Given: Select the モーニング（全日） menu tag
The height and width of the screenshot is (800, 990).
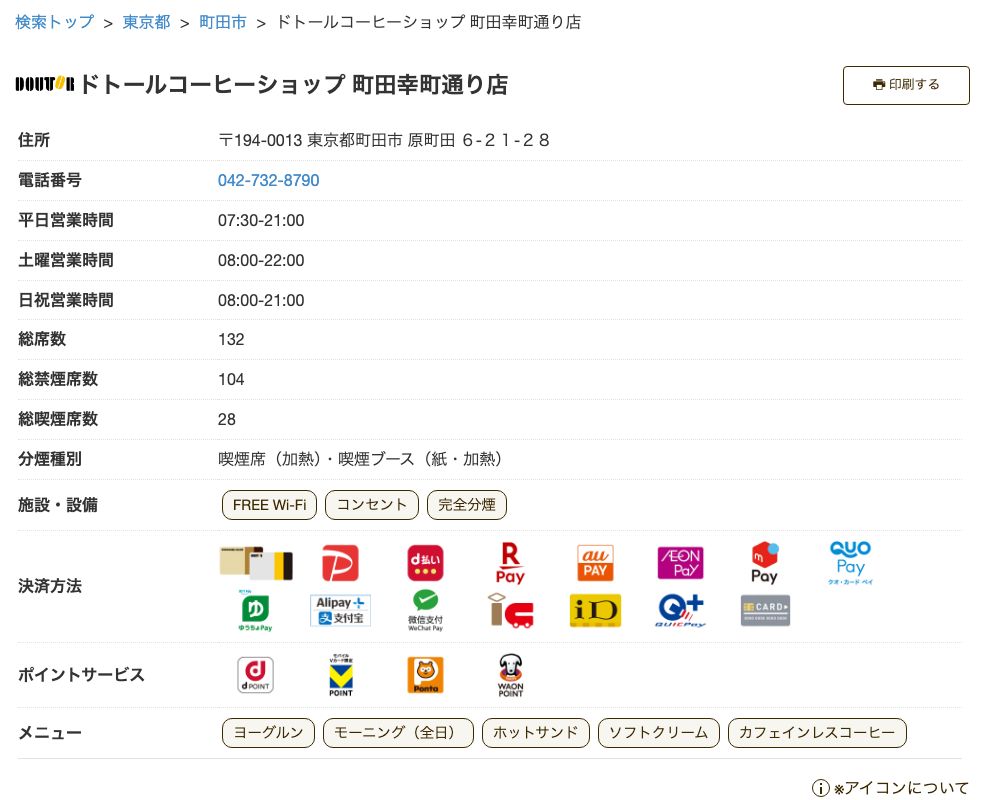Looking at the screenshot, I should [398, 733].
